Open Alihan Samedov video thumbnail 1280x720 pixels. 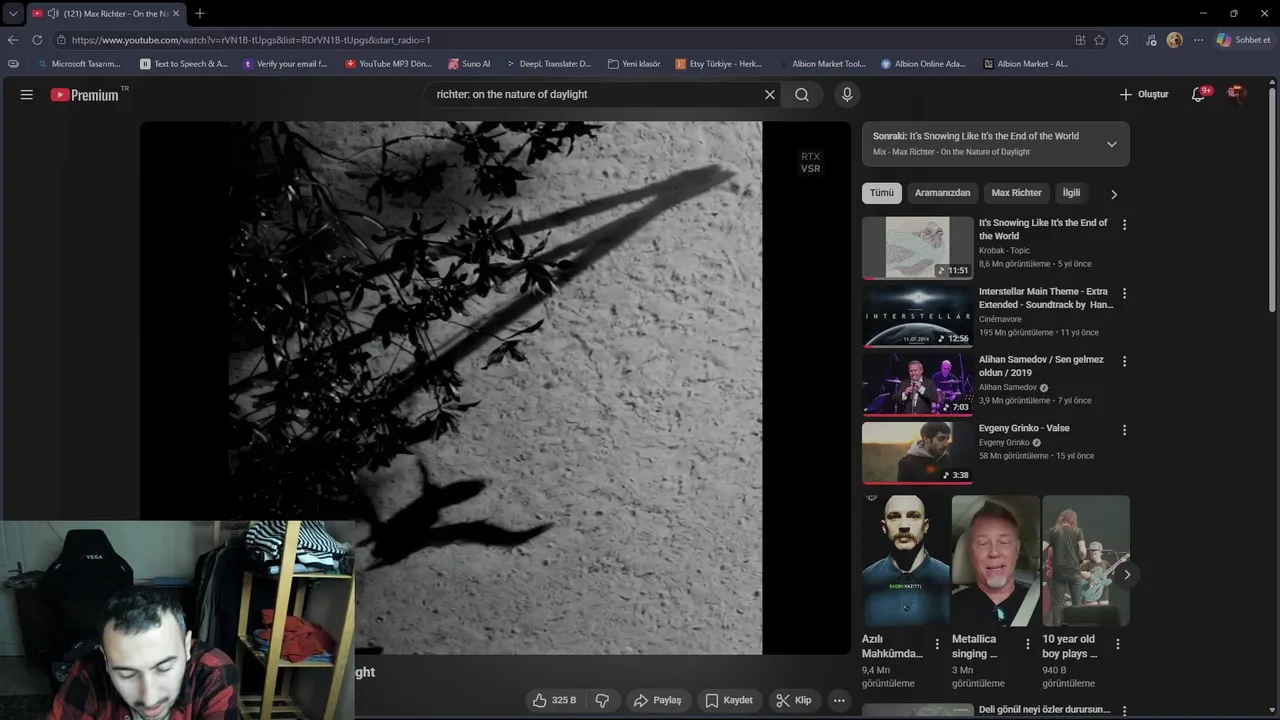tap(918, 385)
